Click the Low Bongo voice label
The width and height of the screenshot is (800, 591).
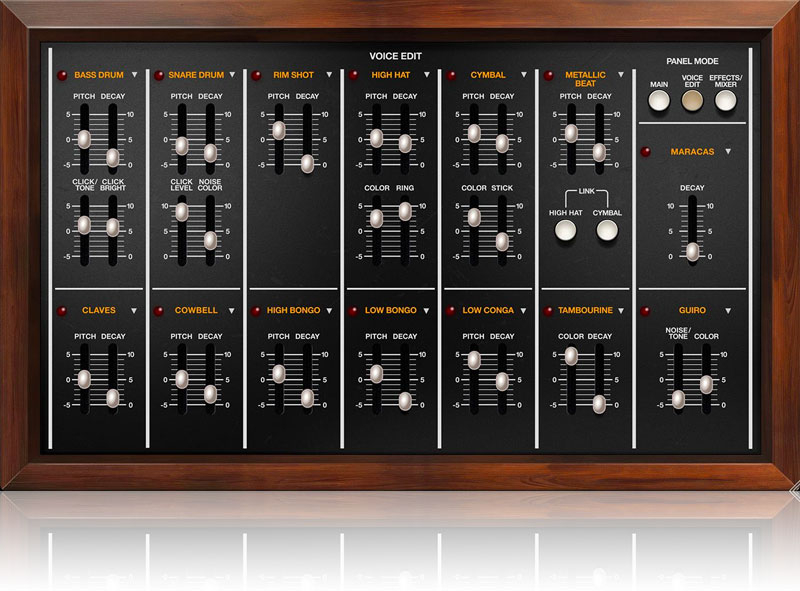coord(391,311)
